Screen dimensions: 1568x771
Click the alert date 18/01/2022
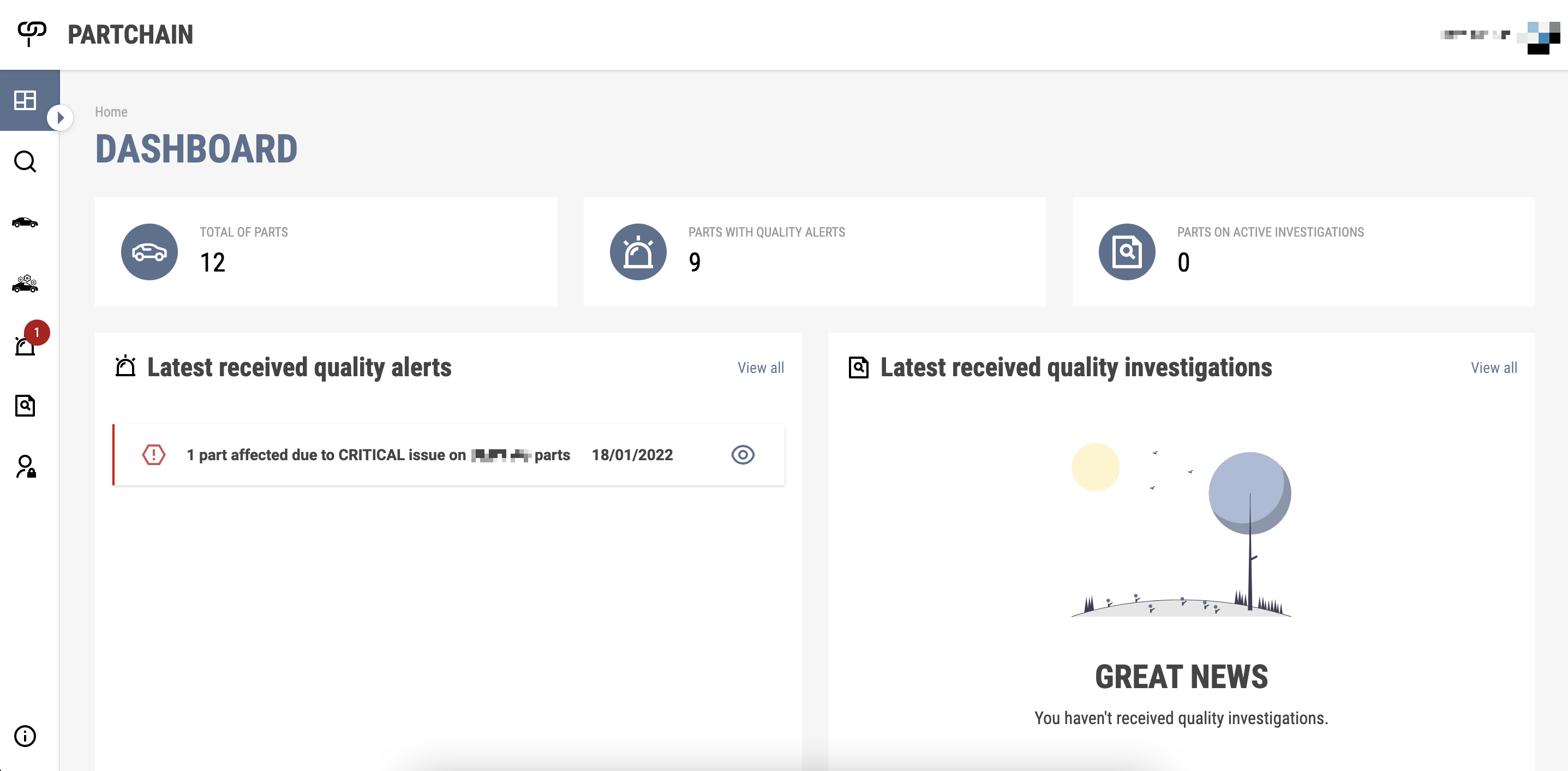(632, 455)
